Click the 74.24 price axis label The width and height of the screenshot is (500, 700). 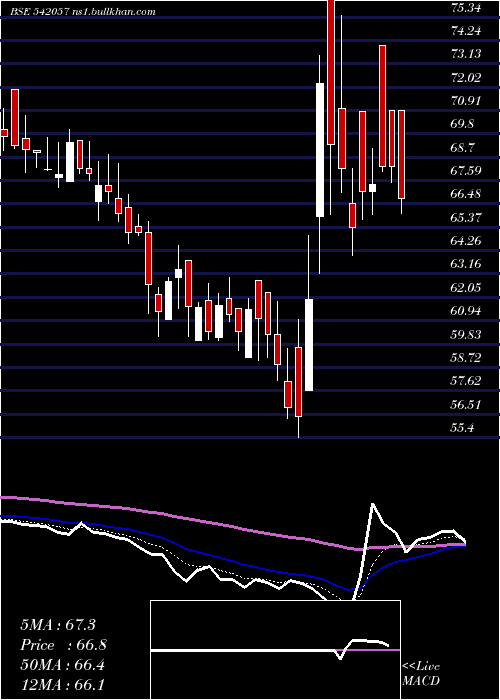pyautogui.click(x=466, y=31)
